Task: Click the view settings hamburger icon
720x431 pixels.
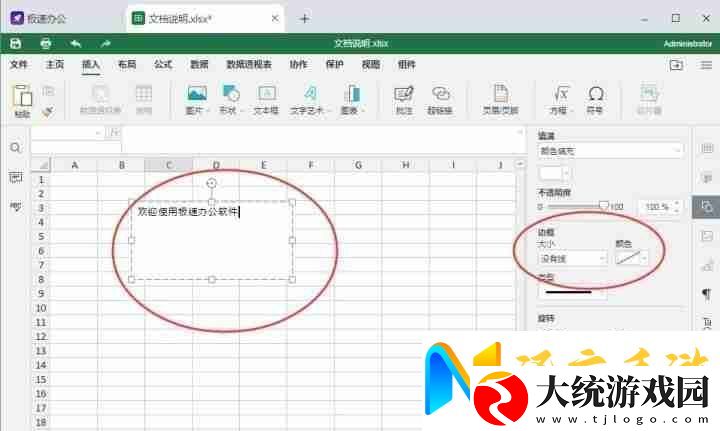Action: pyautogui.click(x=706, y=65)
